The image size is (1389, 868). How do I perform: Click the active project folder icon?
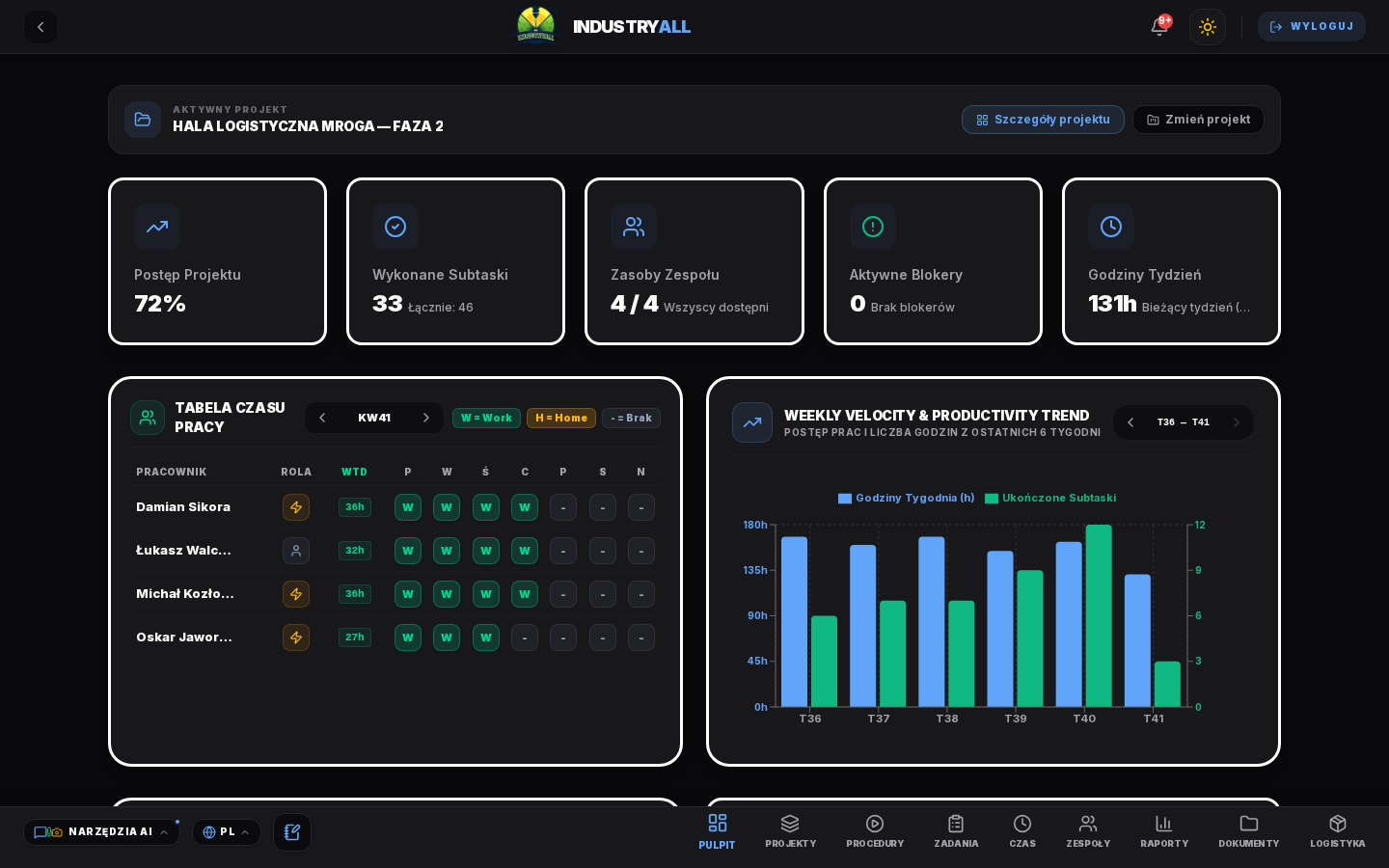coord(143,120)
